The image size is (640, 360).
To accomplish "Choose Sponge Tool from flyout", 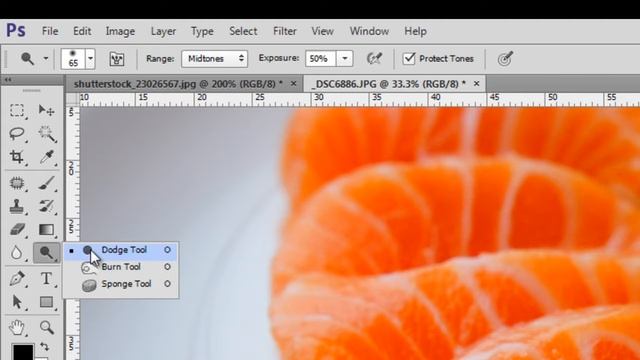I will [x=120, y=284].
